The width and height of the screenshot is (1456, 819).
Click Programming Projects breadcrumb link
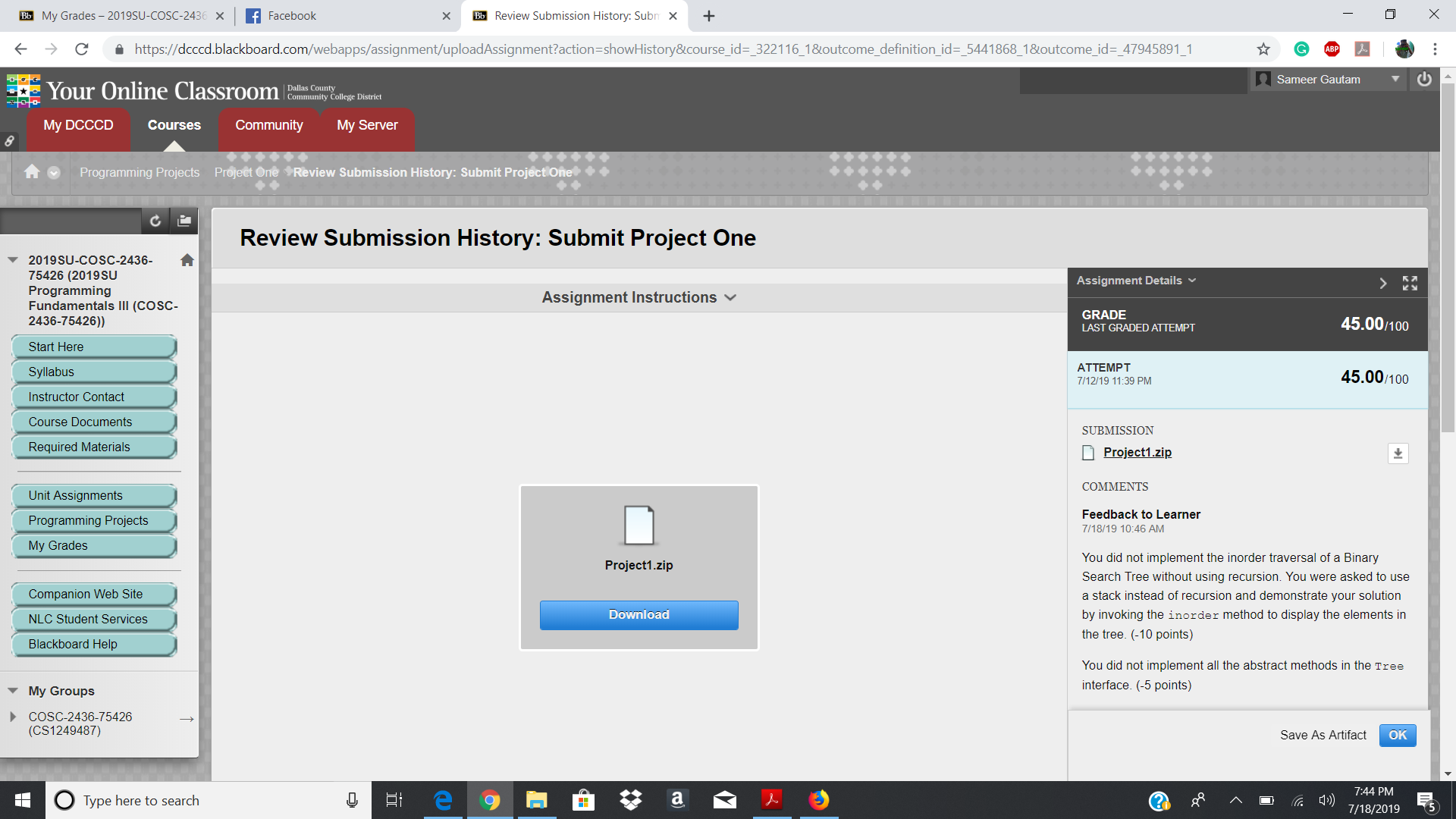point(140,172)
